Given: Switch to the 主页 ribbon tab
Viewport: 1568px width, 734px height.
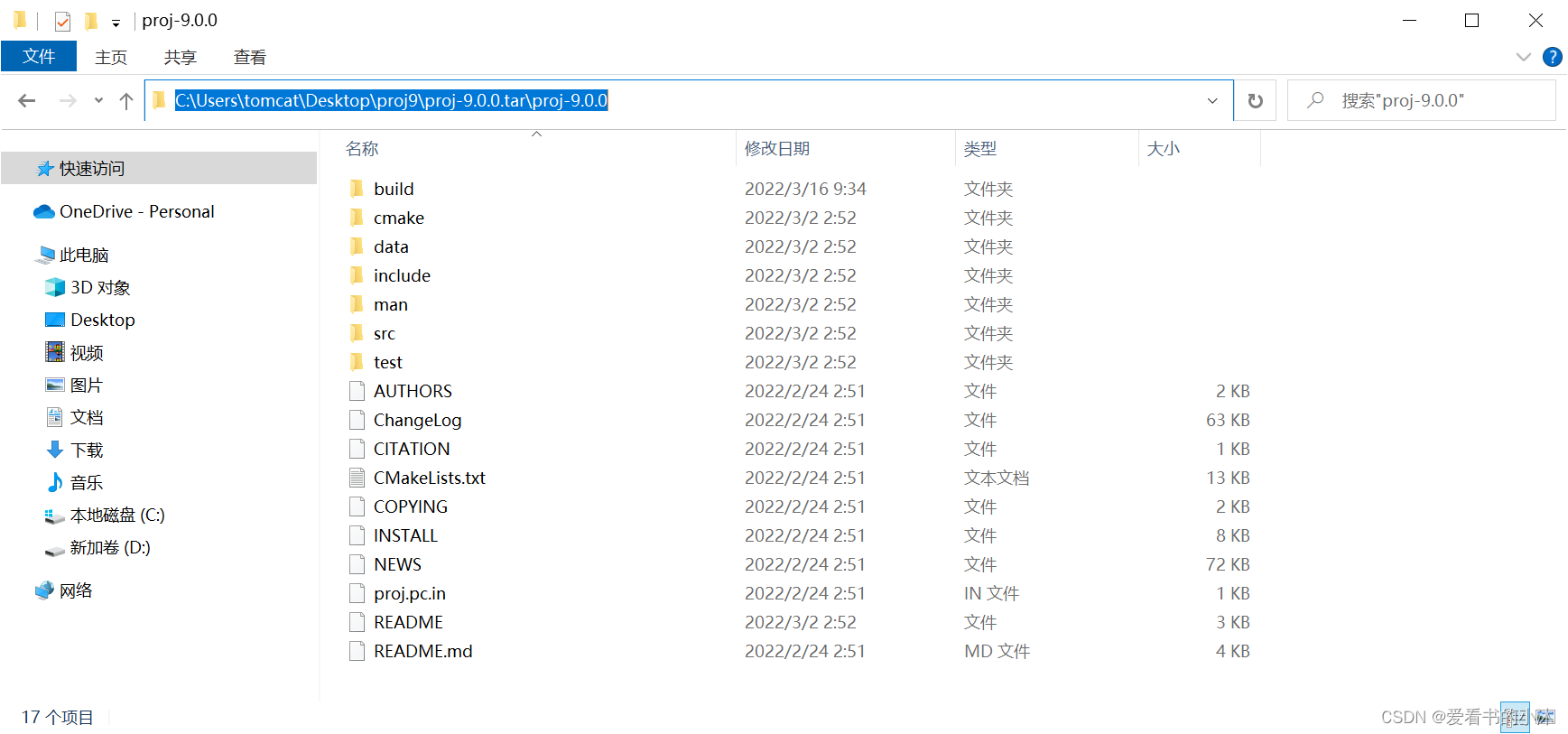Looking at the screenshot, I should (x=111, y=57).
